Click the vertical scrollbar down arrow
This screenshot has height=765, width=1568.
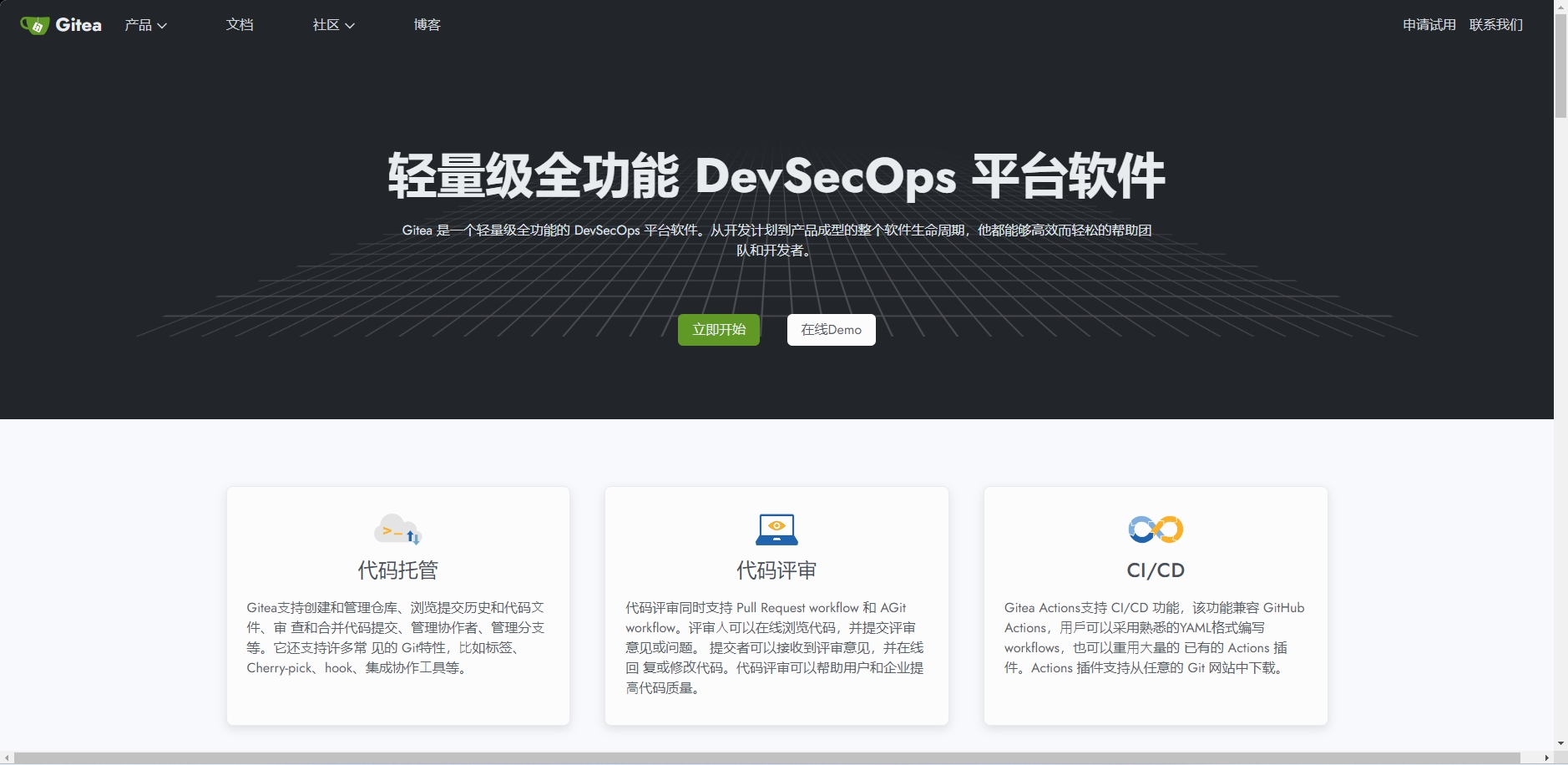click(1560, 743)
